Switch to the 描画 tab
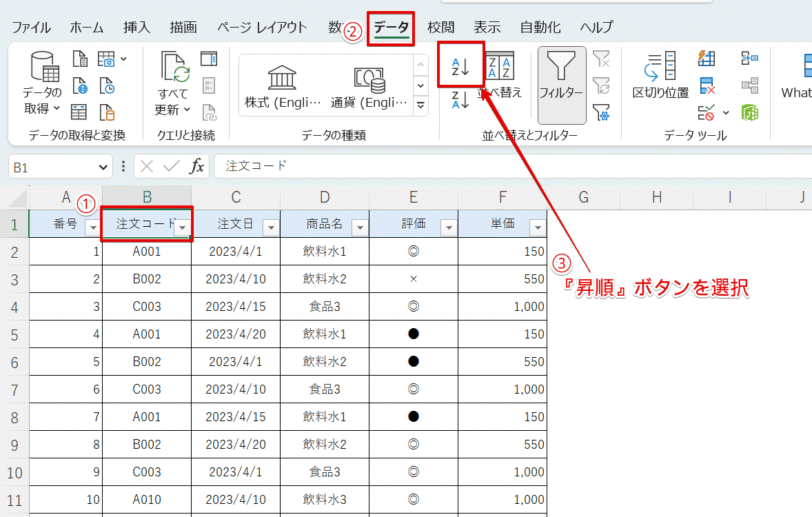 [x=183, y=27]
